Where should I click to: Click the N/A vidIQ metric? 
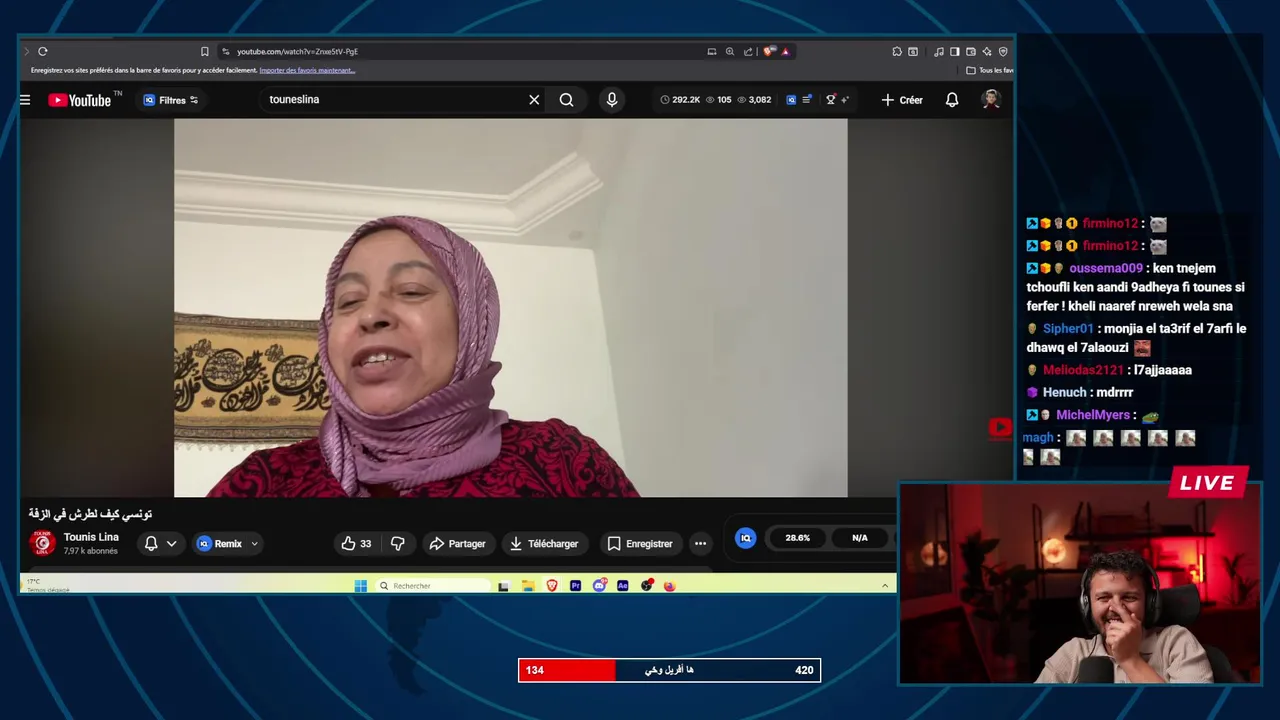click(860, 538)
